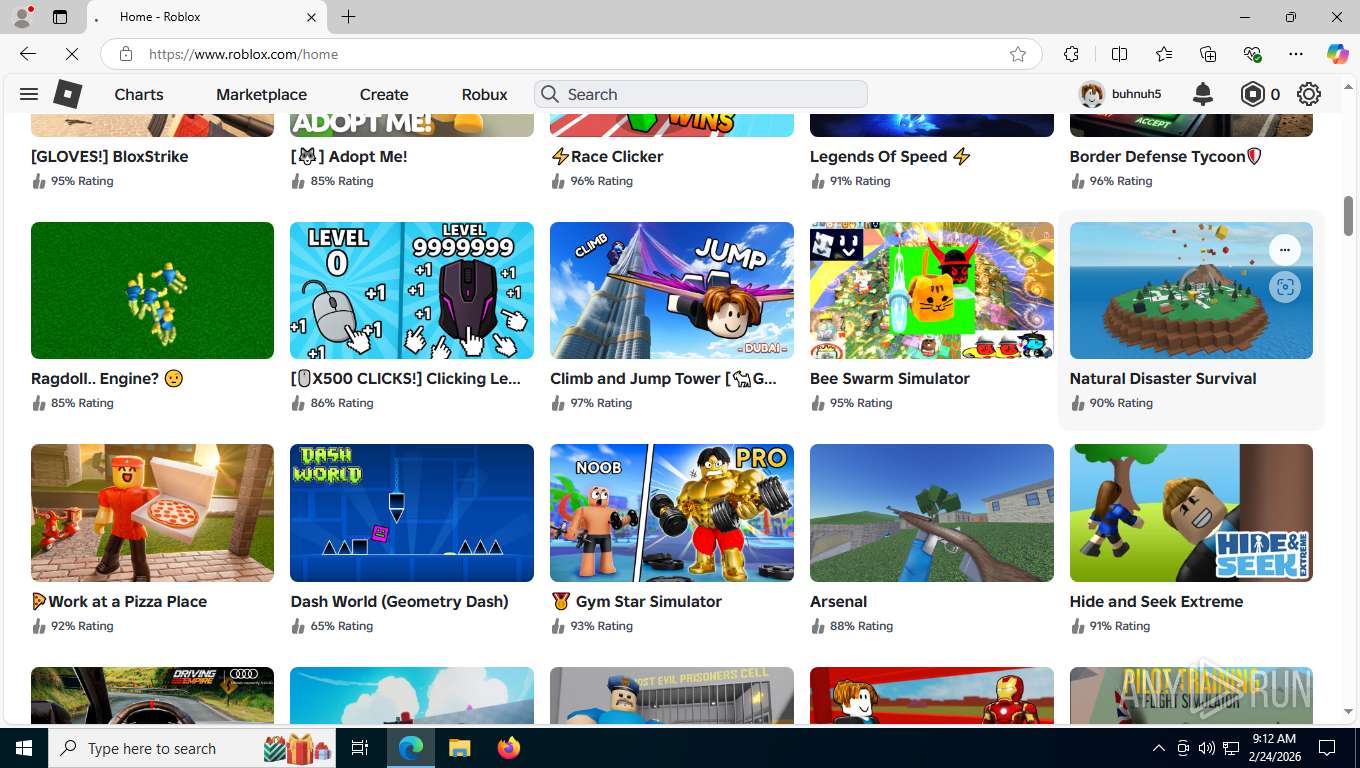The image size is (1360, 768).
Task: Open Edge collections
Action: tap(1208, 54)
